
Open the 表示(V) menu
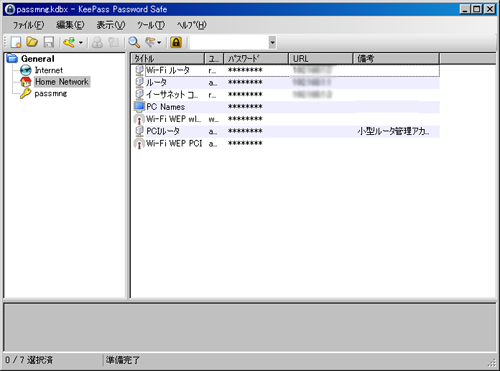pos(111,25)
